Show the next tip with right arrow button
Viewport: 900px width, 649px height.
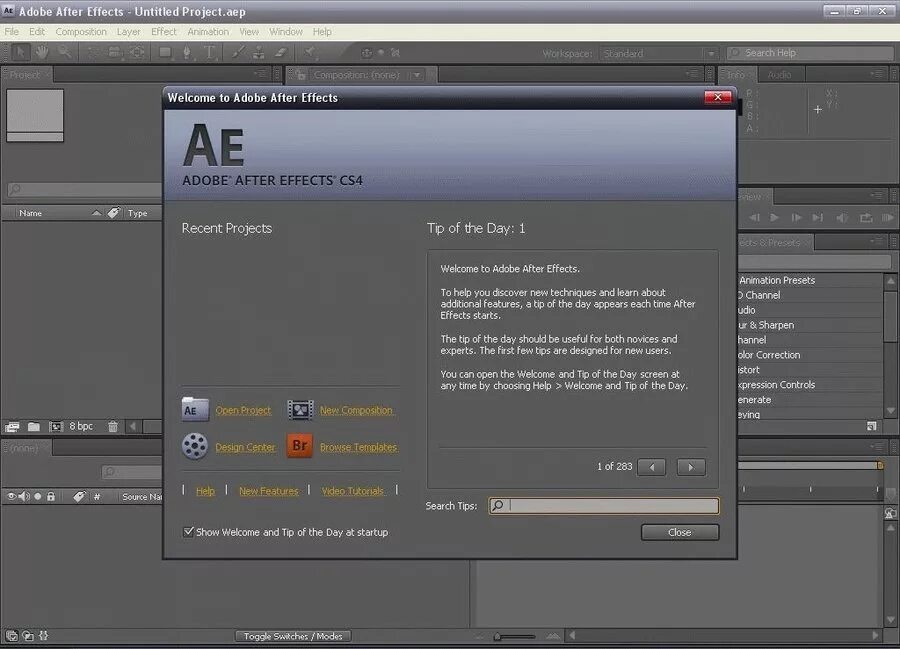690,467
